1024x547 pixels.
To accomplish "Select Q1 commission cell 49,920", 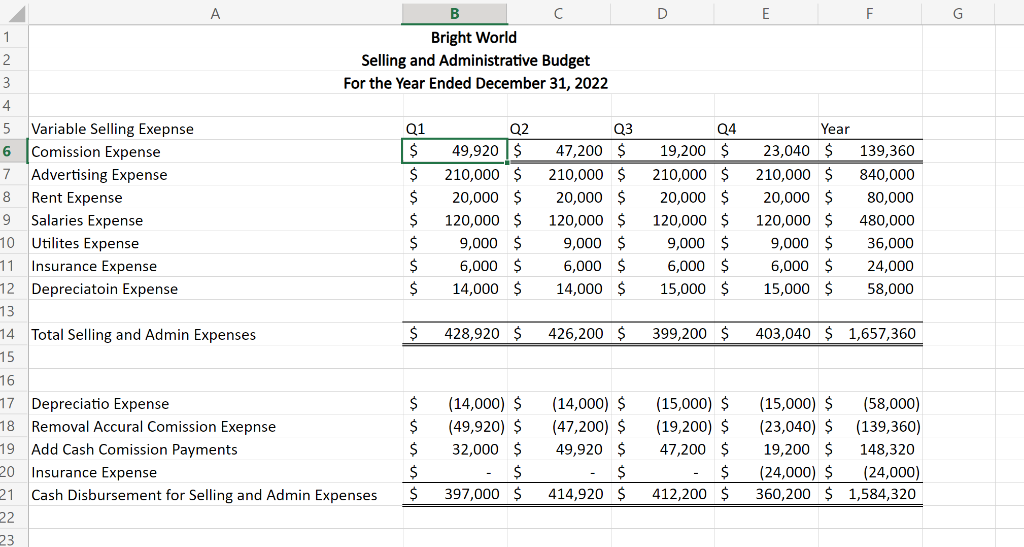I will (455, 151).
